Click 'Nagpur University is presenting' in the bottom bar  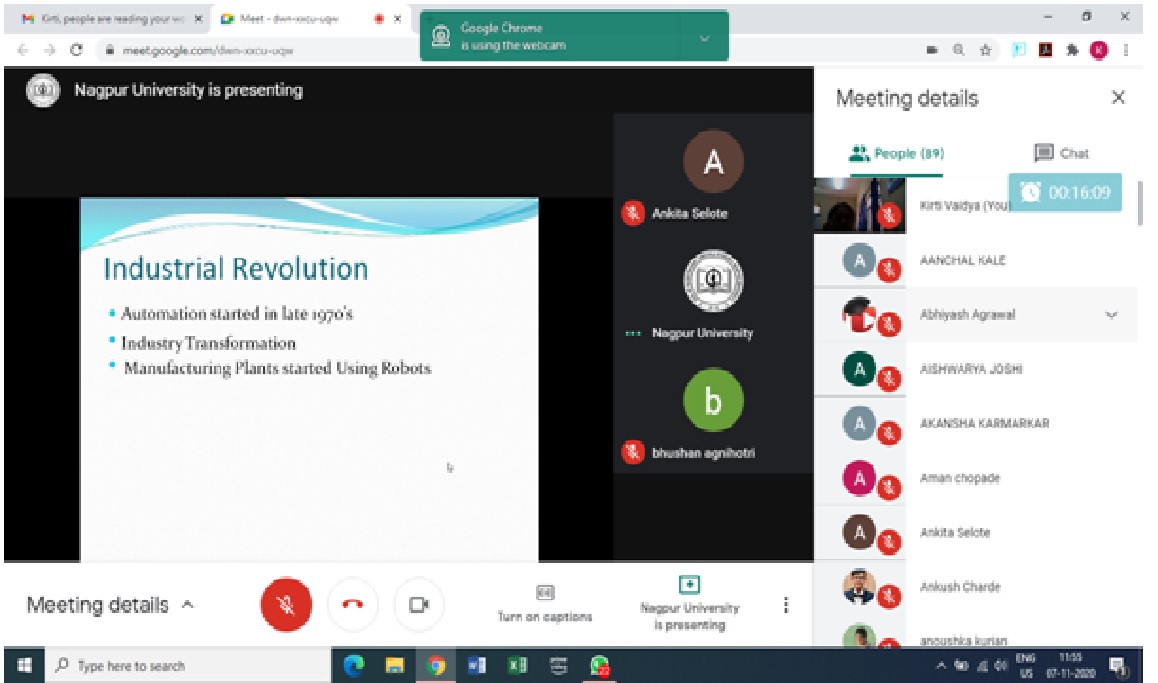point(689,605)
